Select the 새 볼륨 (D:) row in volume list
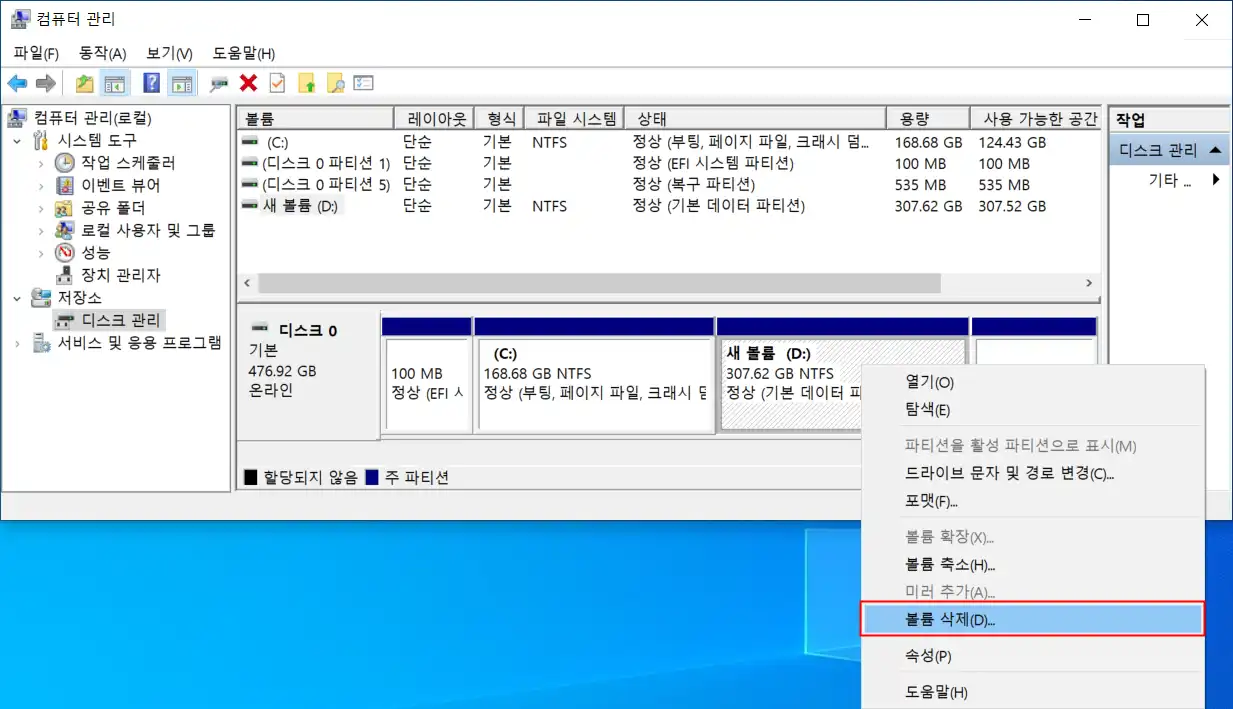The image size is (1233, 709). click(x=668, y=206)
